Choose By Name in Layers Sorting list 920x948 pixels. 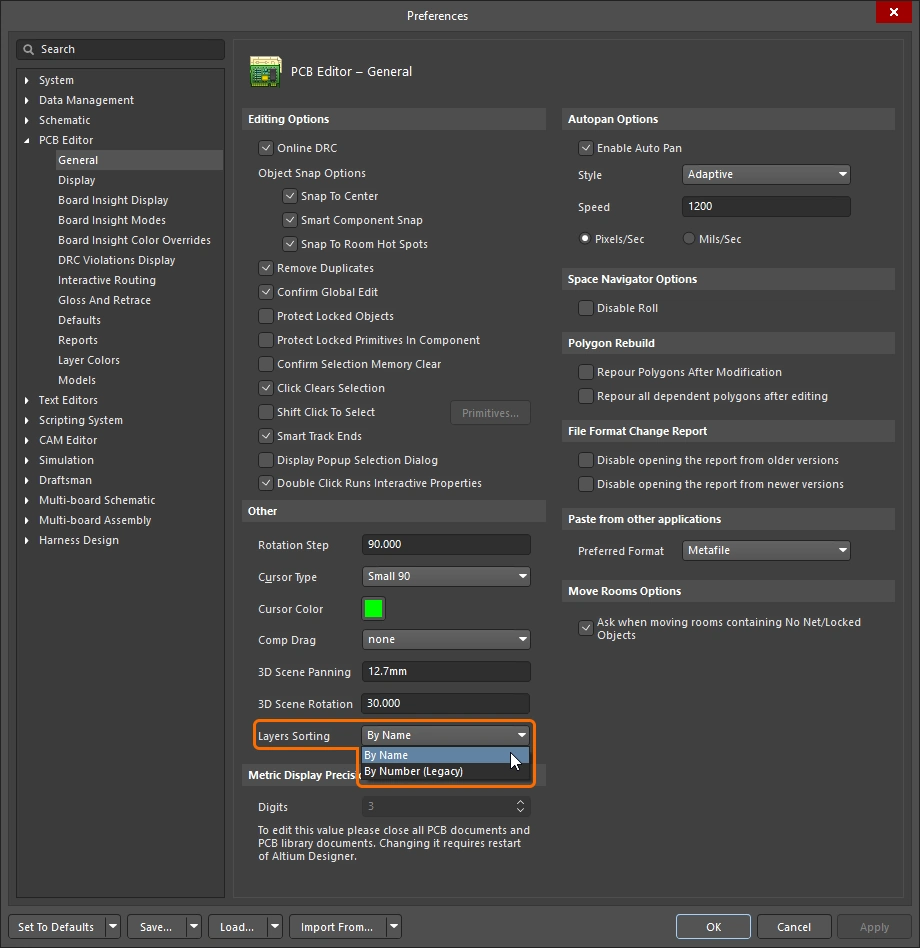[445, 755]
